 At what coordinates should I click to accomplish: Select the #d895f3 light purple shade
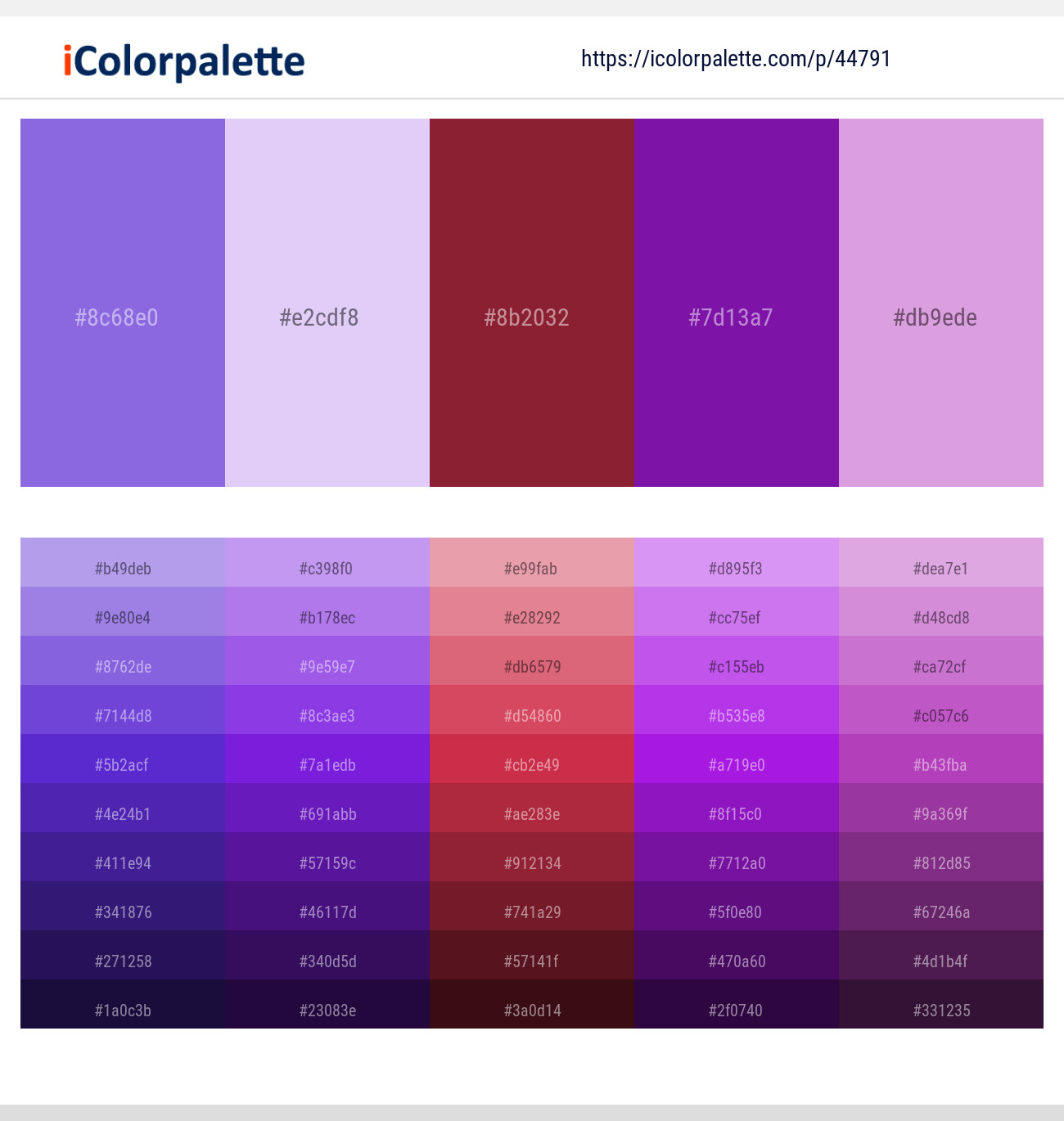(x=736, y=568)
